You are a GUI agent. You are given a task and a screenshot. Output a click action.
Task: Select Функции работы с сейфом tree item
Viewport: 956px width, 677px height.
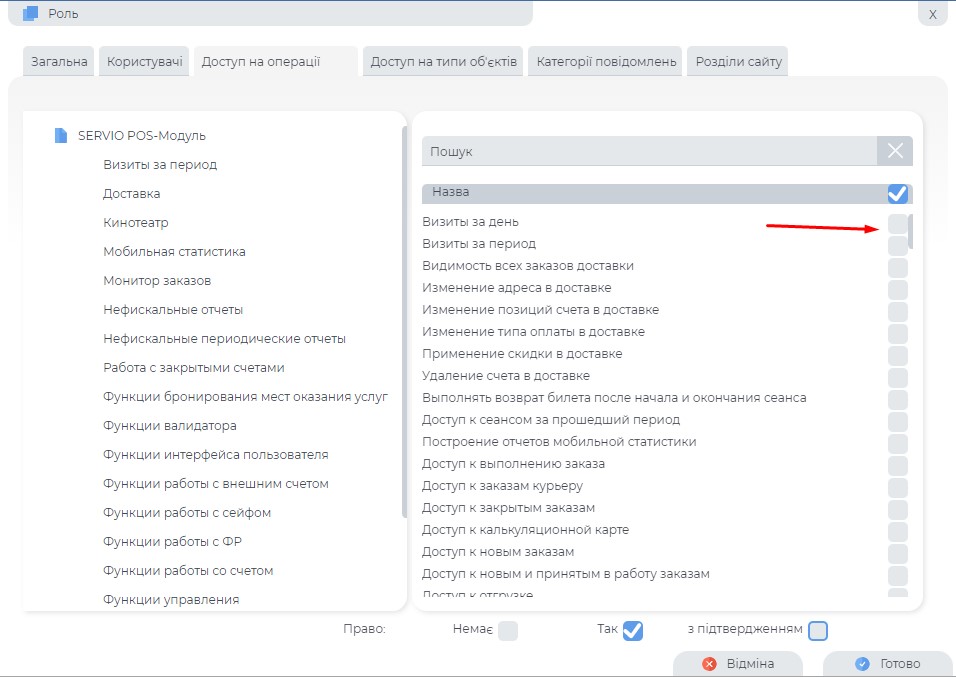[x=187, y=512]
